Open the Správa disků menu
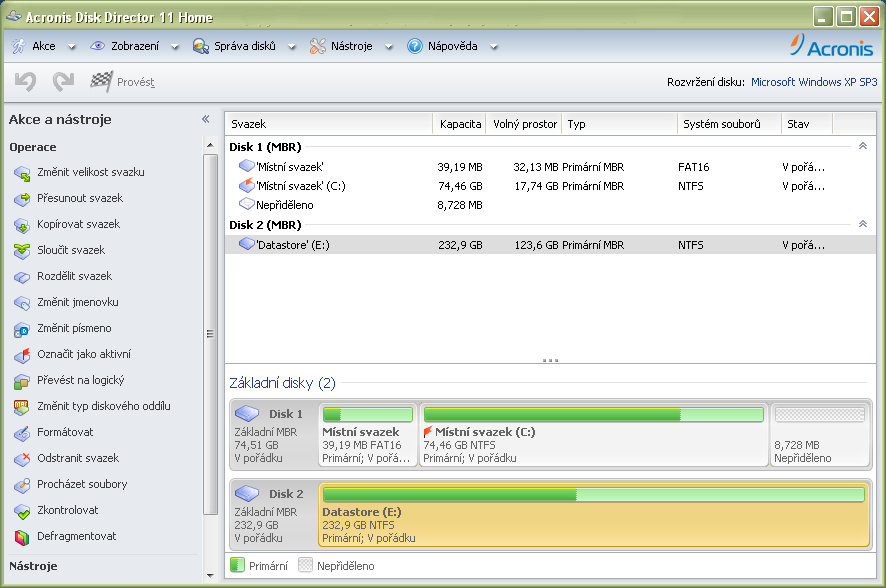886x588 pixels. [x=245, y=46]
